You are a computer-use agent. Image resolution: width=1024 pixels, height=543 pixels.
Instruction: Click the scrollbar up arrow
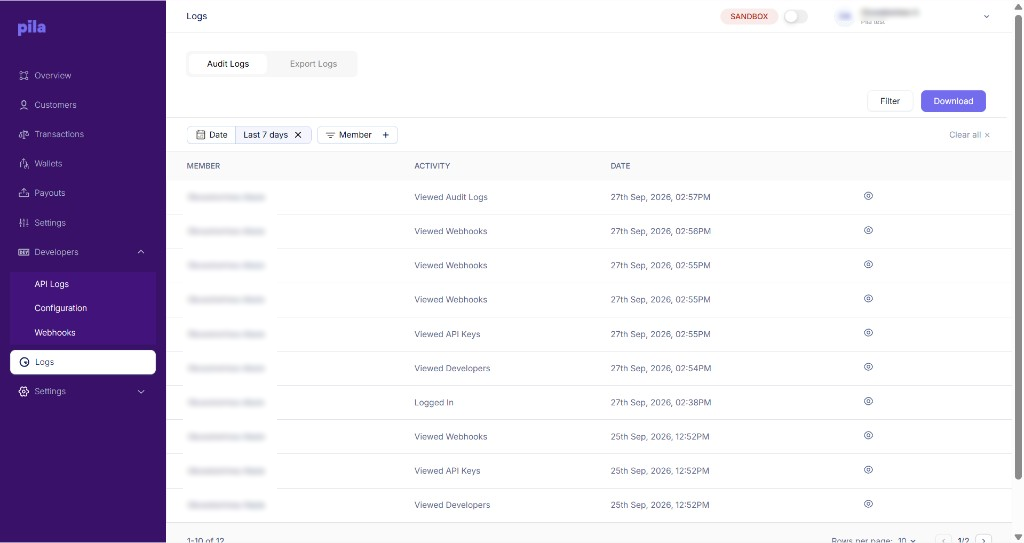1017,6
